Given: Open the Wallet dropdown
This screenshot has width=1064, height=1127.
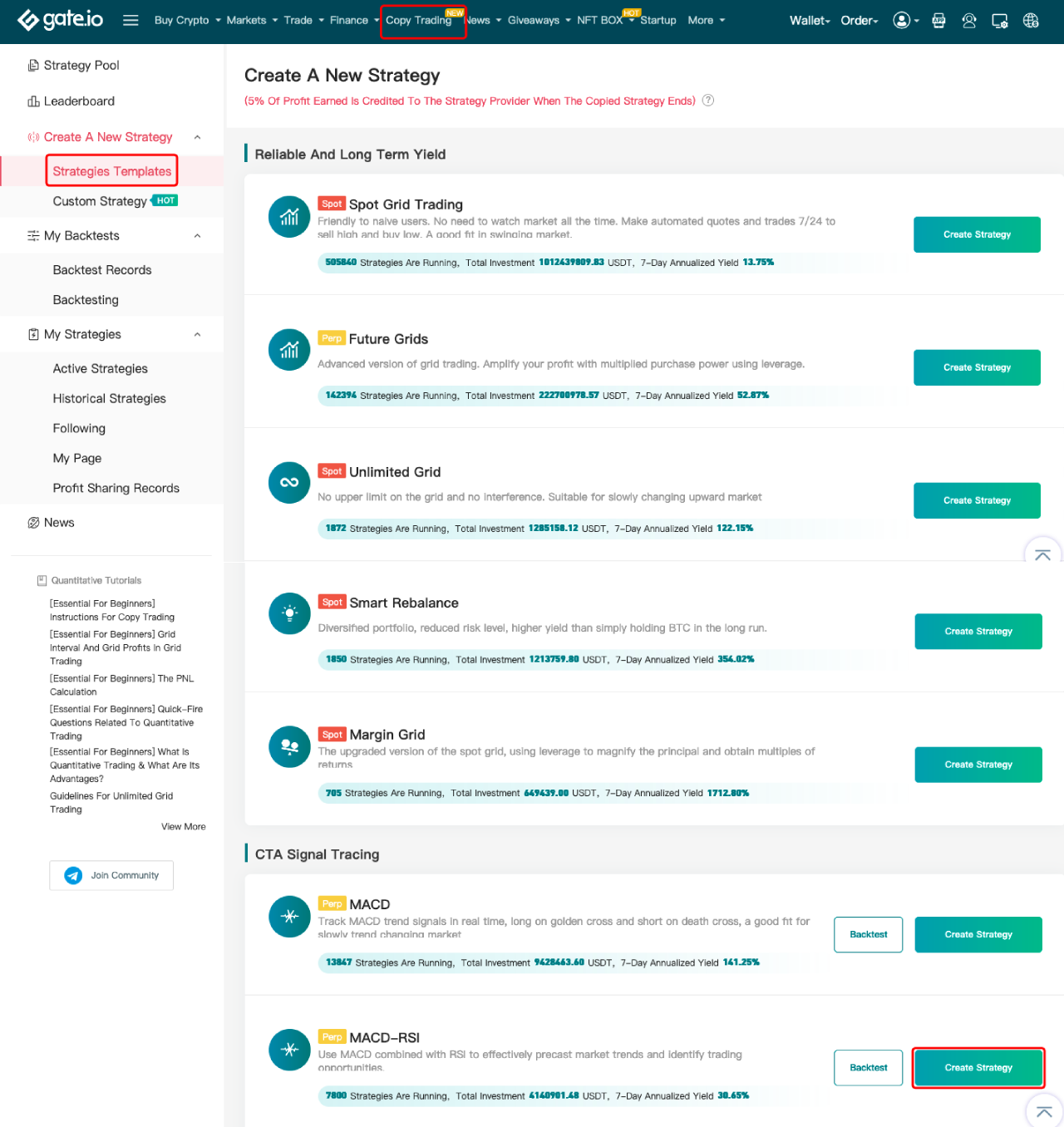Looking at the screenshot, I should point(809,20).
